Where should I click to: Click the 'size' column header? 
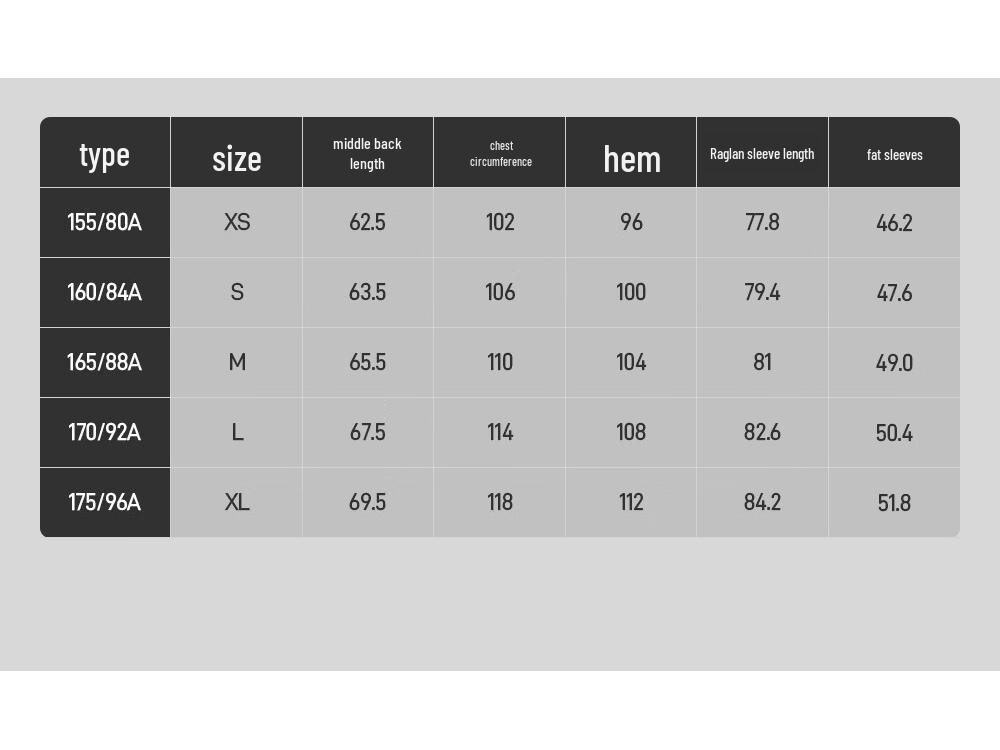coord(237,159)
